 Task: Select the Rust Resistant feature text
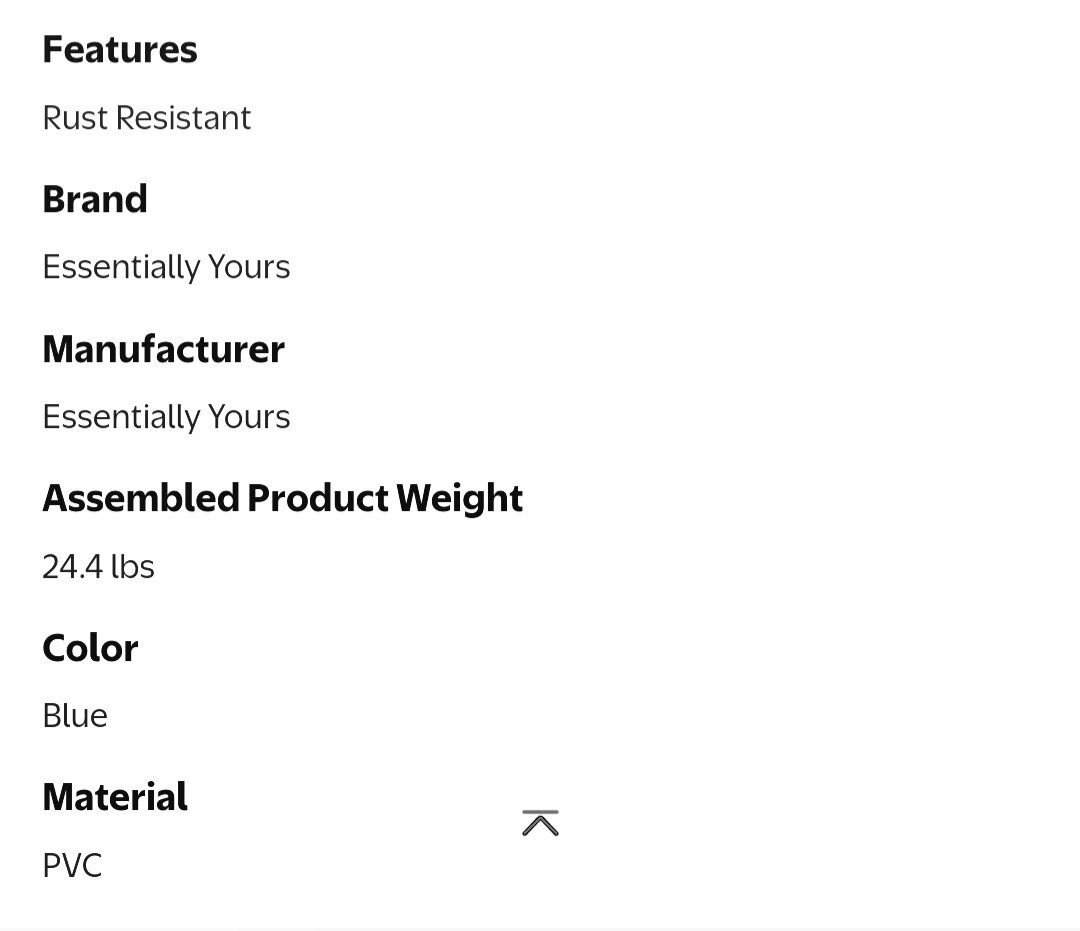(x=146, y=118)
